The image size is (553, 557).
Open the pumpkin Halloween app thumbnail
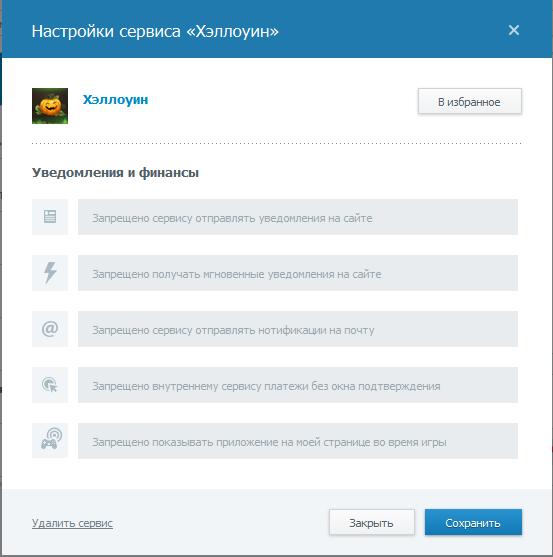tap(50, 106)
